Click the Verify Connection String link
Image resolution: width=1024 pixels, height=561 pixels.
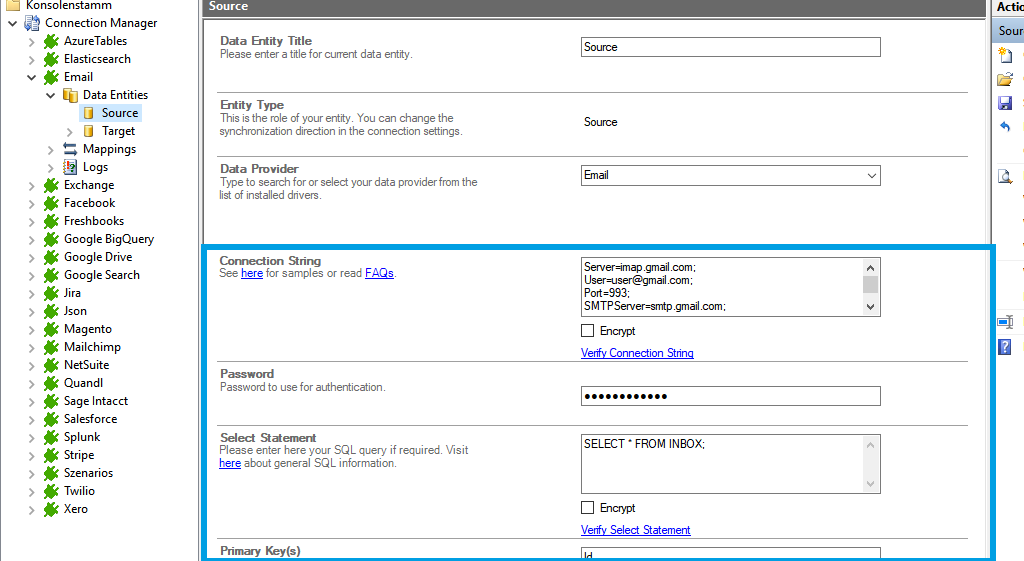click(x=637, y=353)
